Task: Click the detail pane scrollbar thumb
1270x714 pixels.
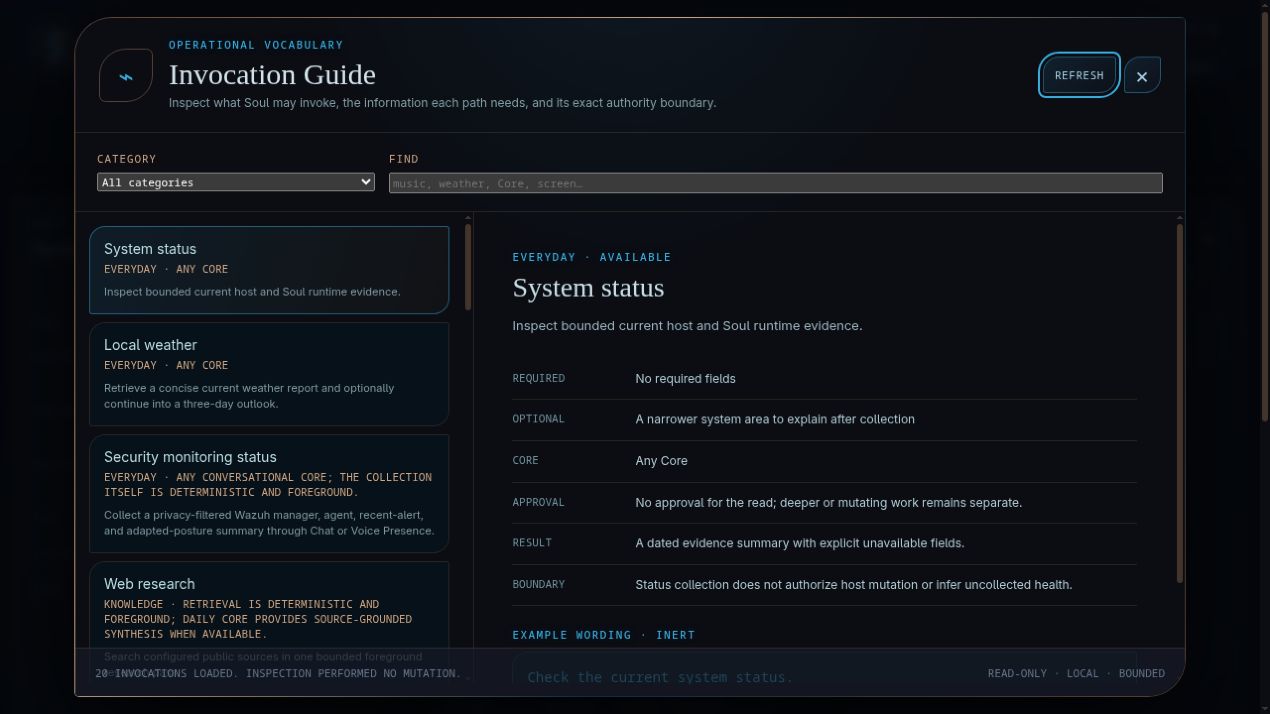Action: tap(1180, 403)
